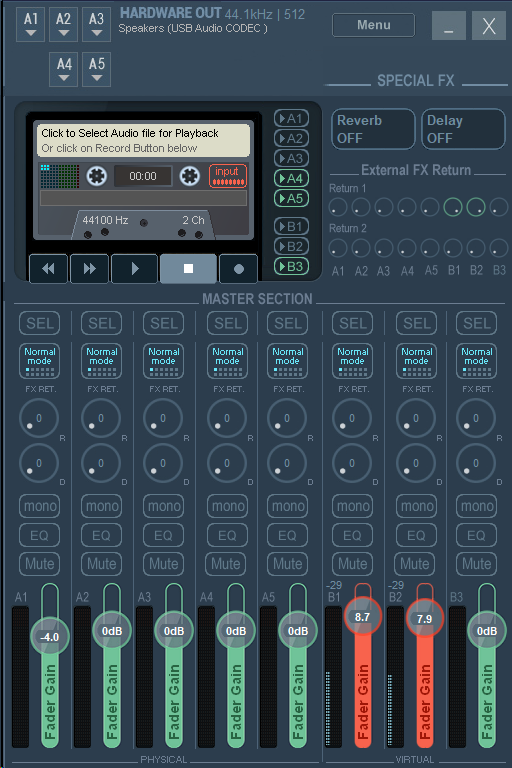Enable EQ on the B1 bus
This screenshot has height=768, width=512.
click(353, 535)
